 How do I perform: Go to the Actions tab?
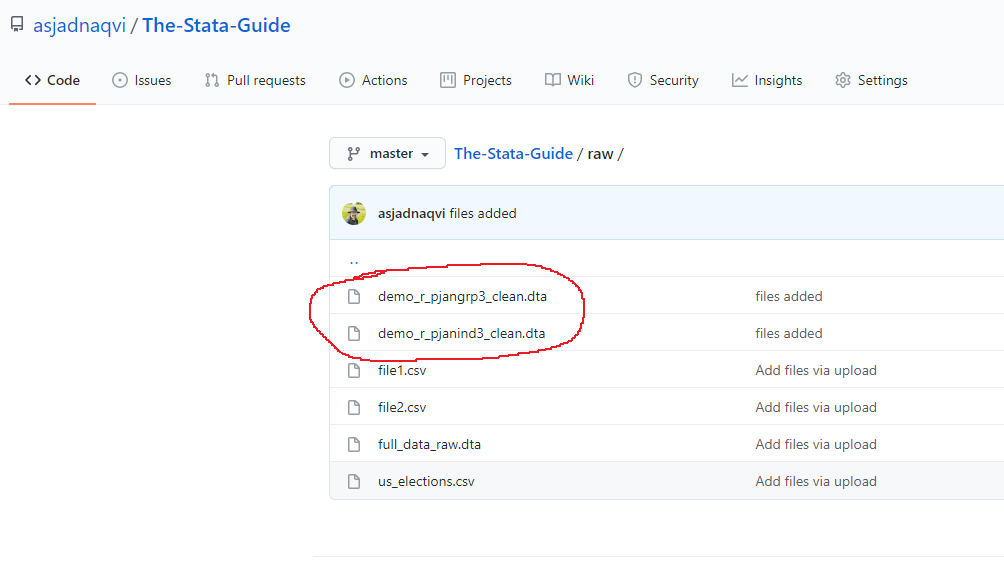coord(373,80)
